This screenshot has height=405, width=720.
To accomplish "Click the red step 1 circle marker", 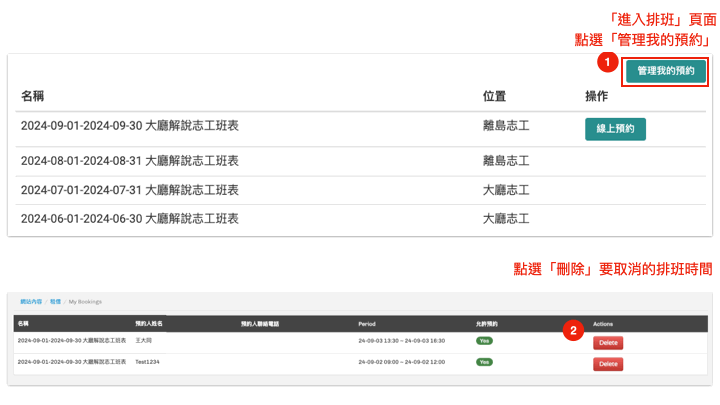I will (607, 63).
